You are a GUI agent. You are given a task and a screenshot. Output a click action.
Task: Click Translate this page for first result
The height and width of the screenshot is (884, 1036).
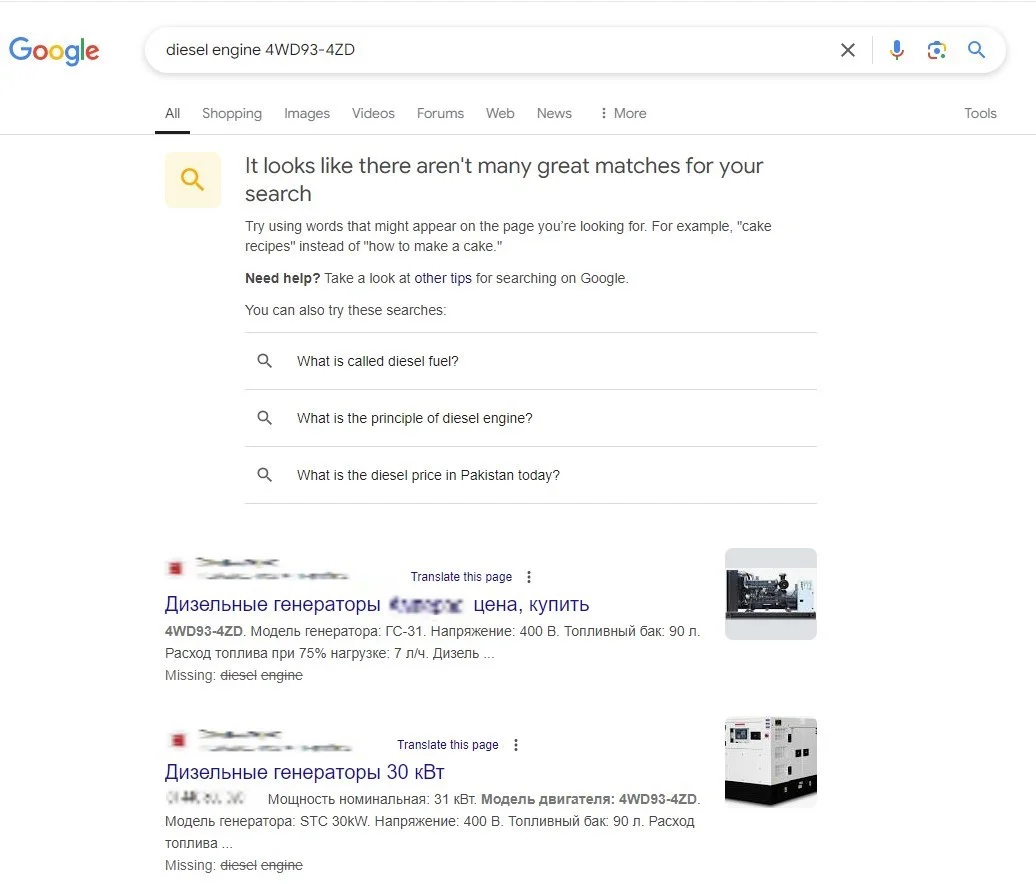pos(461,577)
